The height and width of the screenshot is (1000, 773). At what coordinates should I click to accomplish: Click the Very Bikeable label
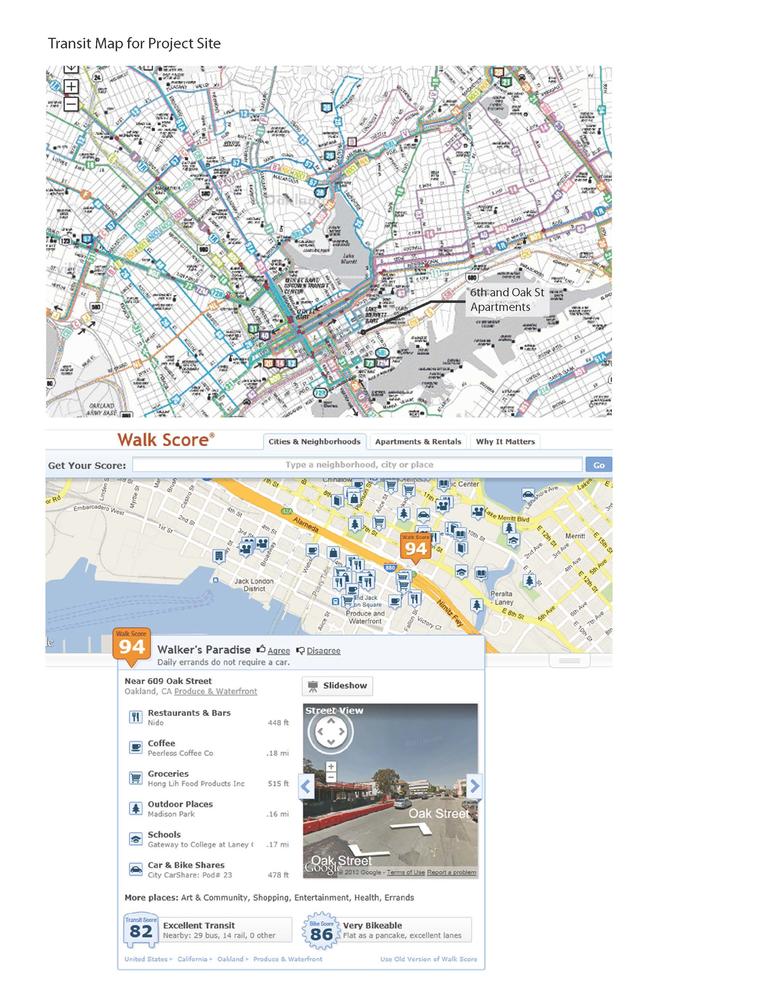(372, 925)
